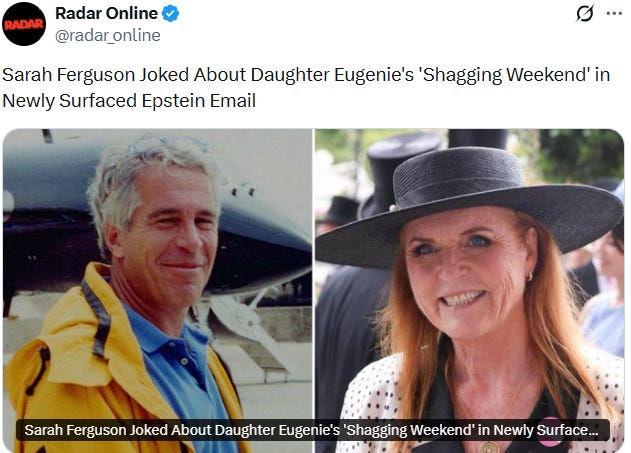Click the Radar Online profile avatar
This screenshot has width=631, height=453.
pos(24,25)
